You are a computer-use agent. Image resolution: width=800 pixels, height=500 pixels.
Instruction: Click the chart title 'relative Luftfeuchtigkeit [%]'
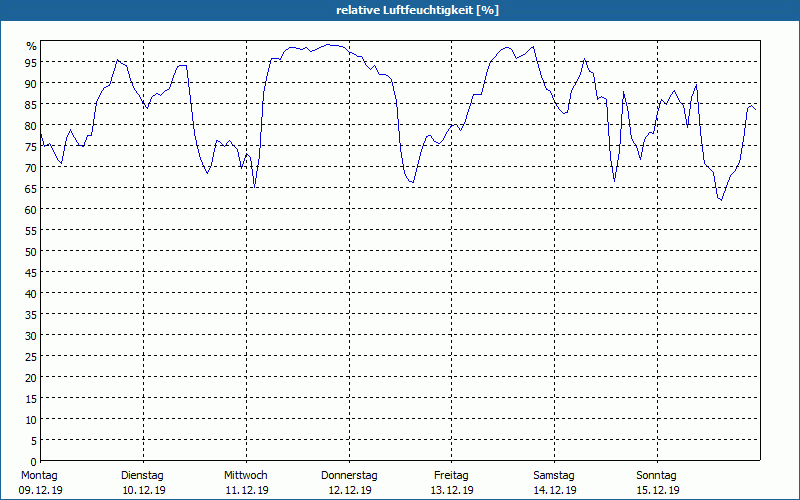[x=417, y=10]
